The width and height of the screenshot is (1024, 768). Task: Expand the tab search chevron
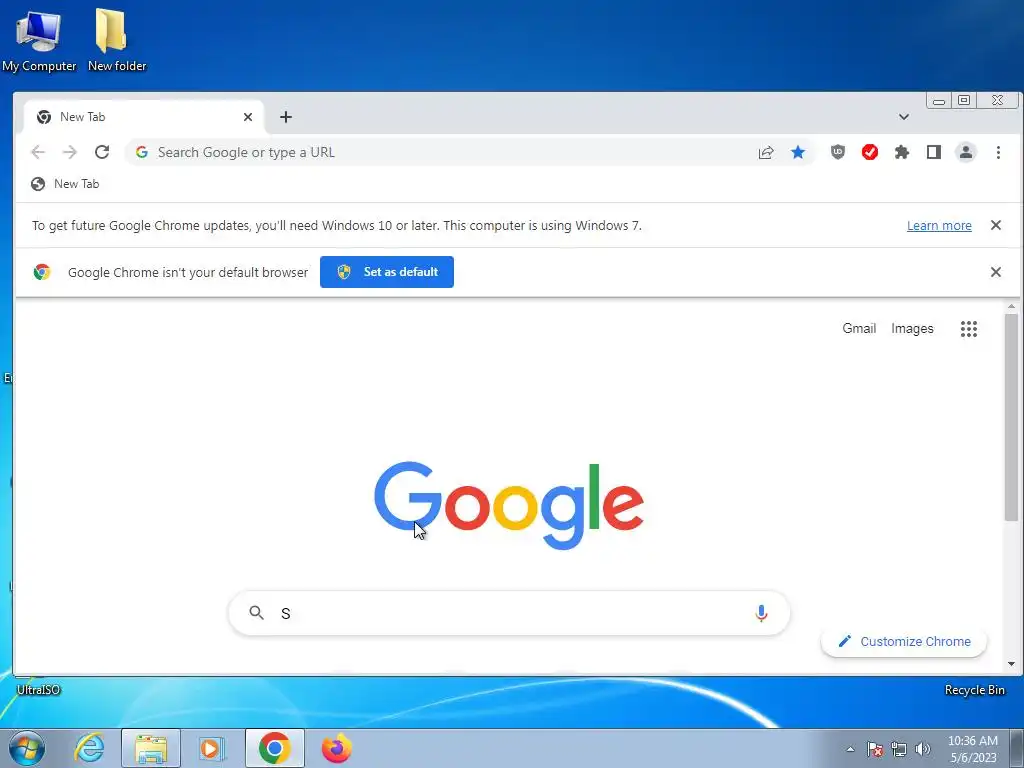click(904, 117)
